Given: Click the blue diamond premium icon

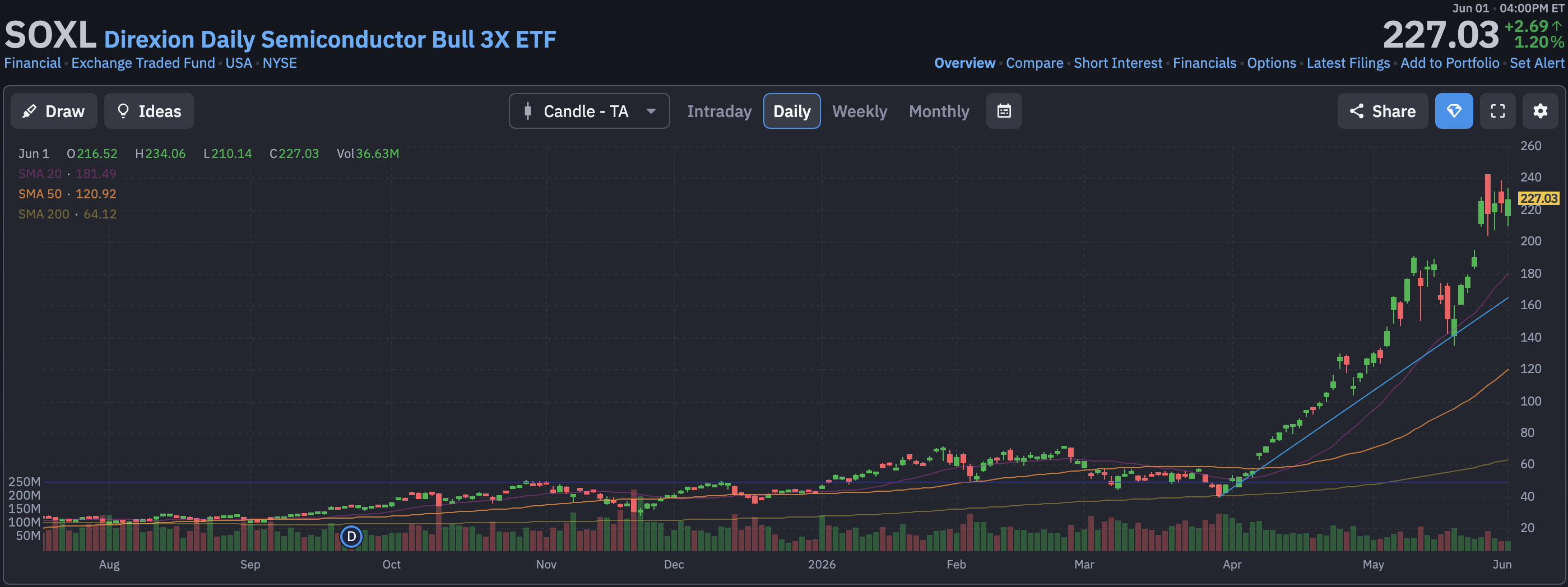Looking at the screenshot, I should tap(1454, 111).
